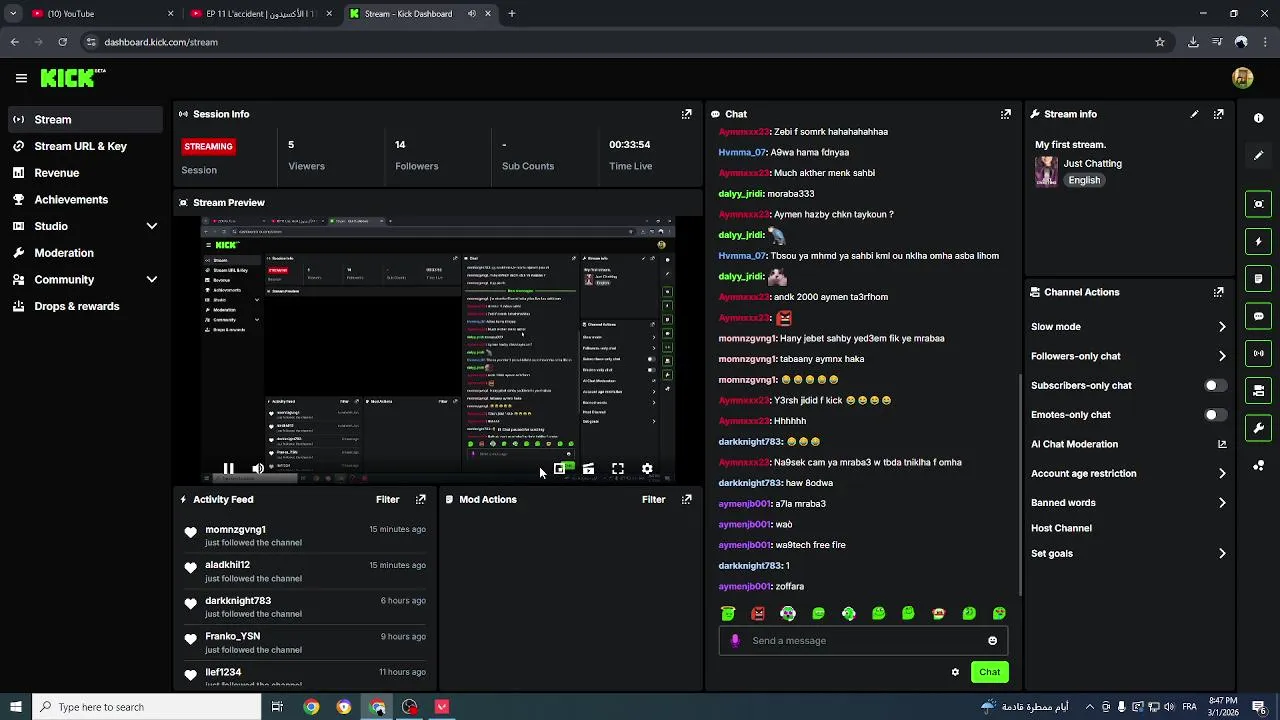Open the Mod Actions filter

coord(653,499)
